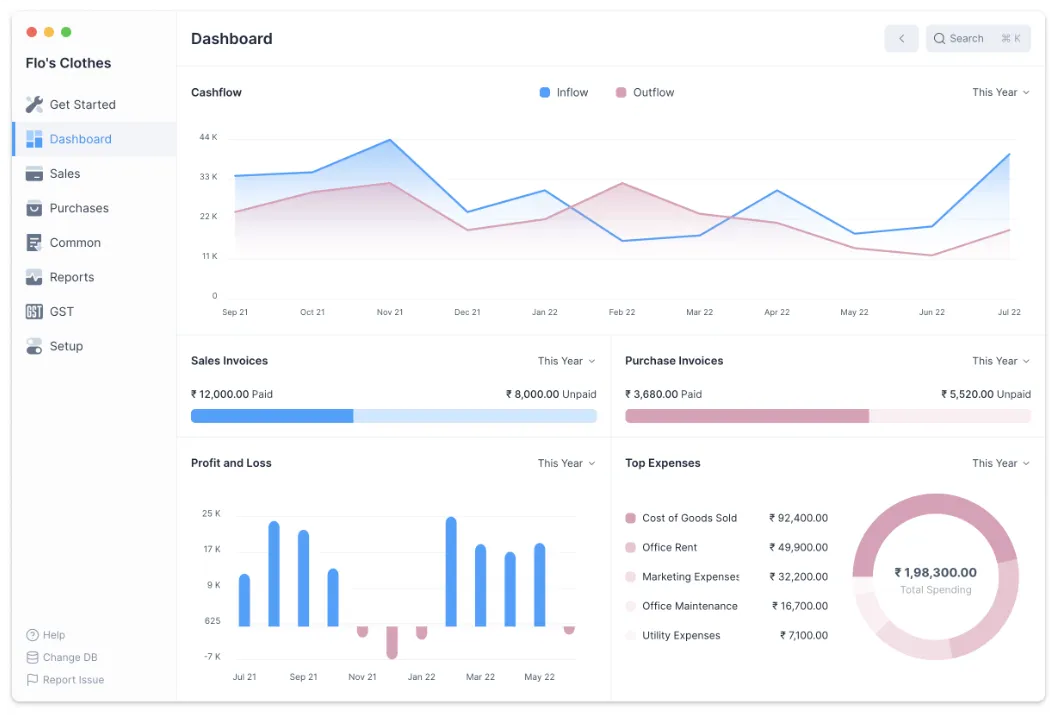1050x715 pixels.
Task: Click the ₹ 3,680.00 Paid amount
Action: [x=664, y=394]
